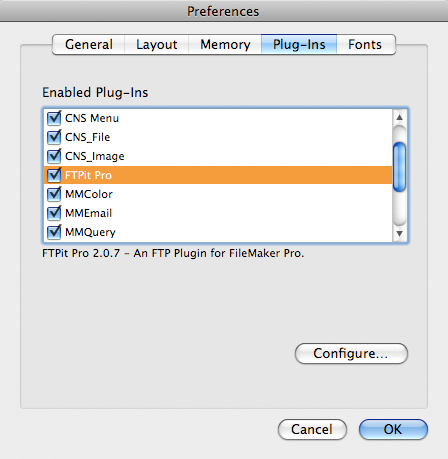Select the Plug-Ins tab
The width and height of the screenshot is (448, 459).
pos(299,45)
